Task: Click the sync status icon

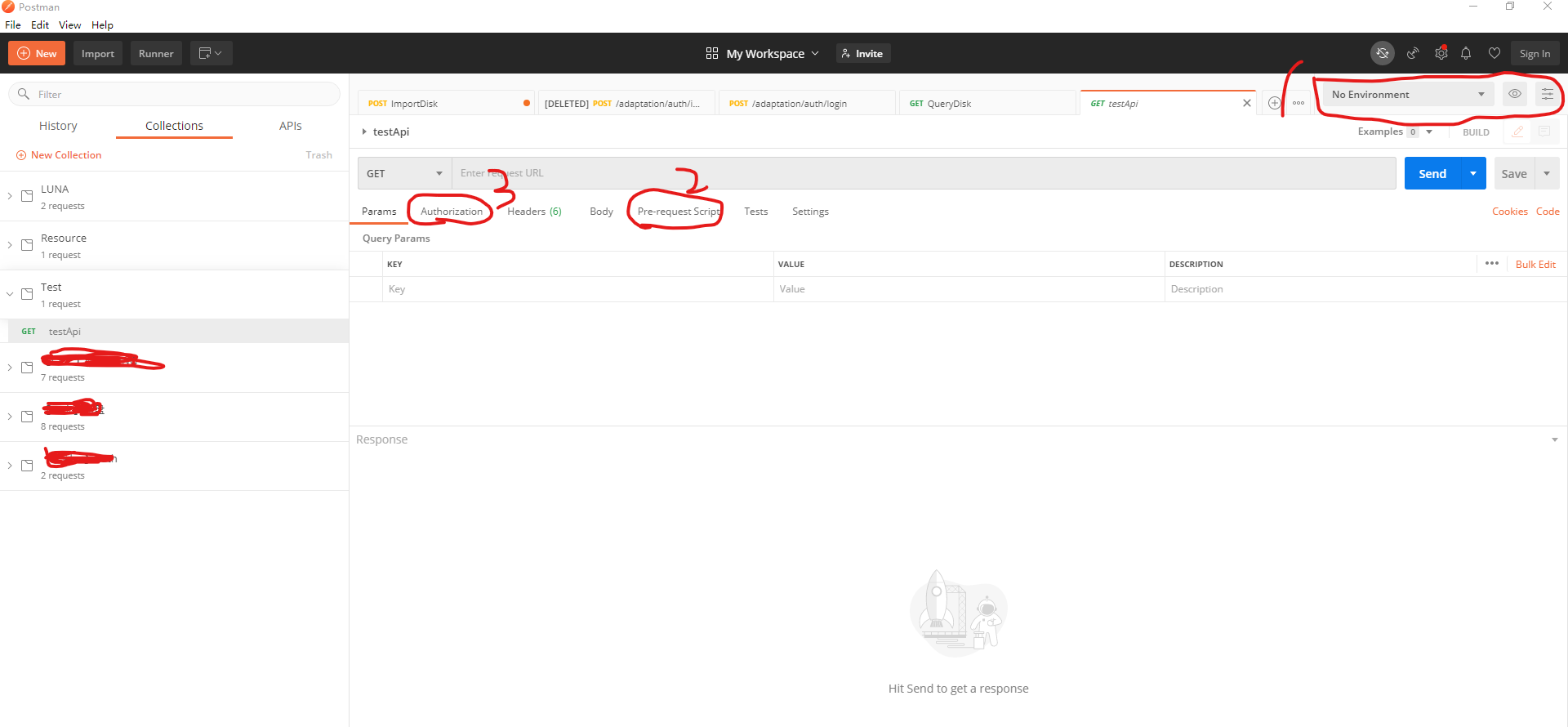Action: 1383,53
